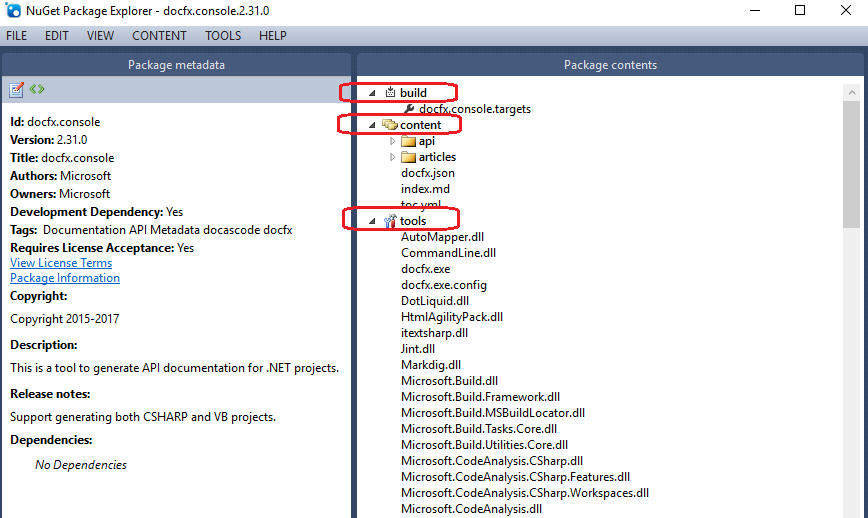Click the edit metadata icon
Screen dimensions: 868x518
tap(17, 90)
